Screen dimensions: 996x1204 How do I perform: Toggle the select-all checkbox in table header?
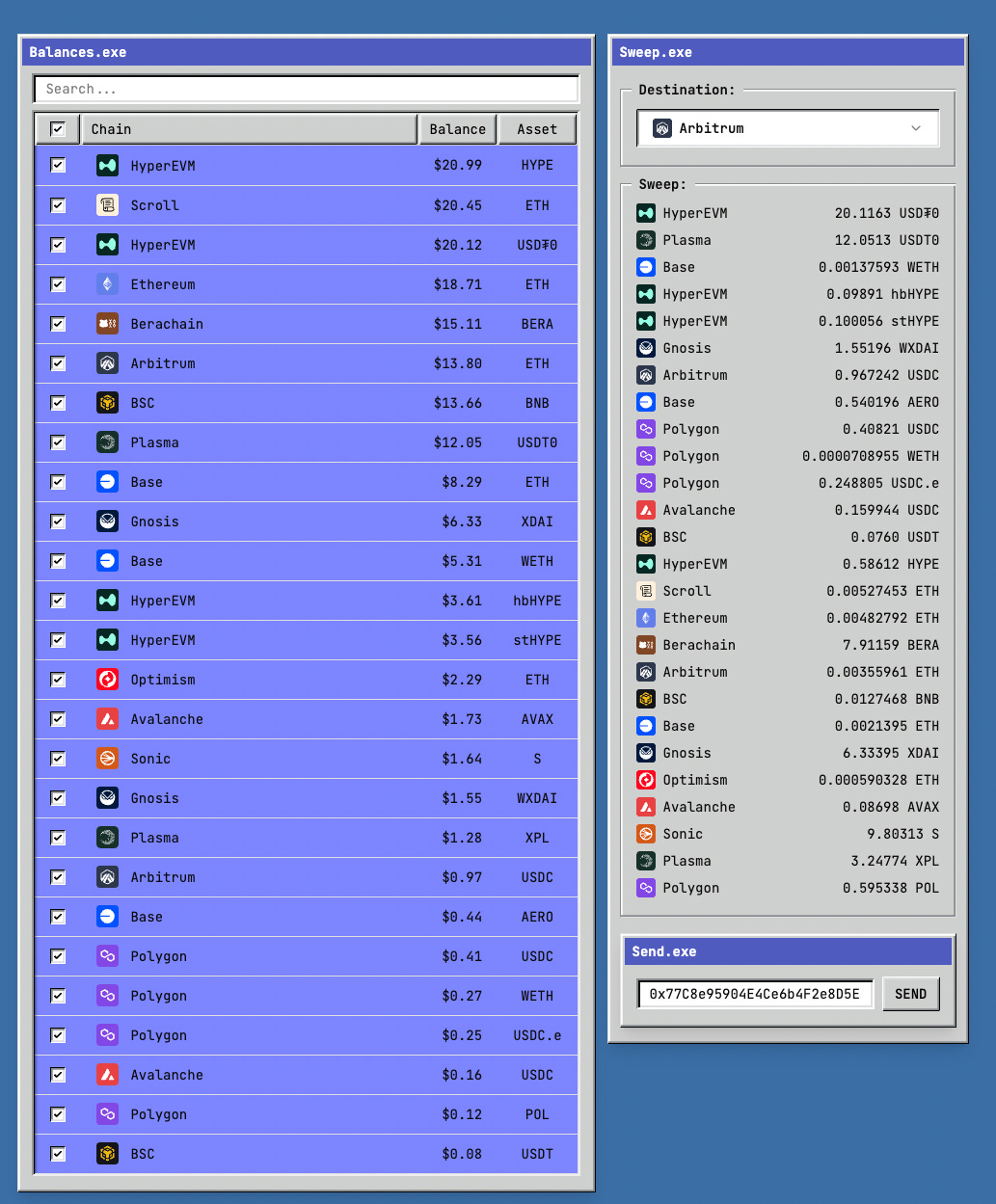(58, 128)
